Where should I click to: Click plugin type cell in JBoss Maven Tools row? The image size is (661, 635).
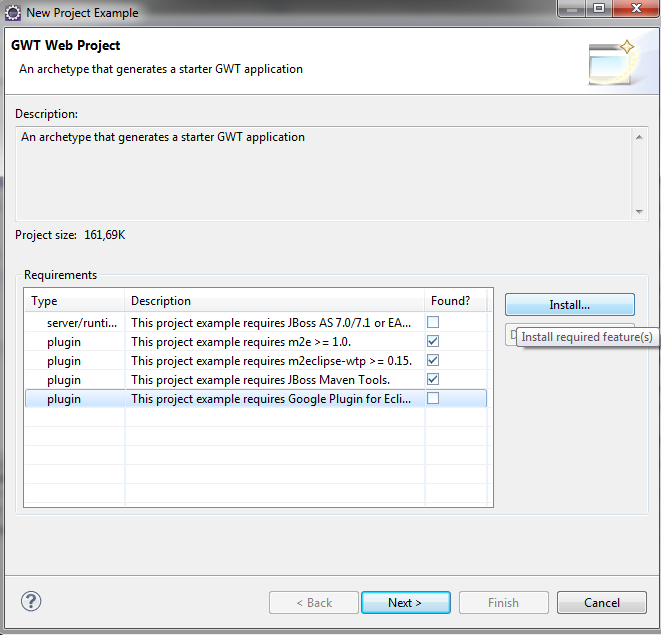point(64,379)
